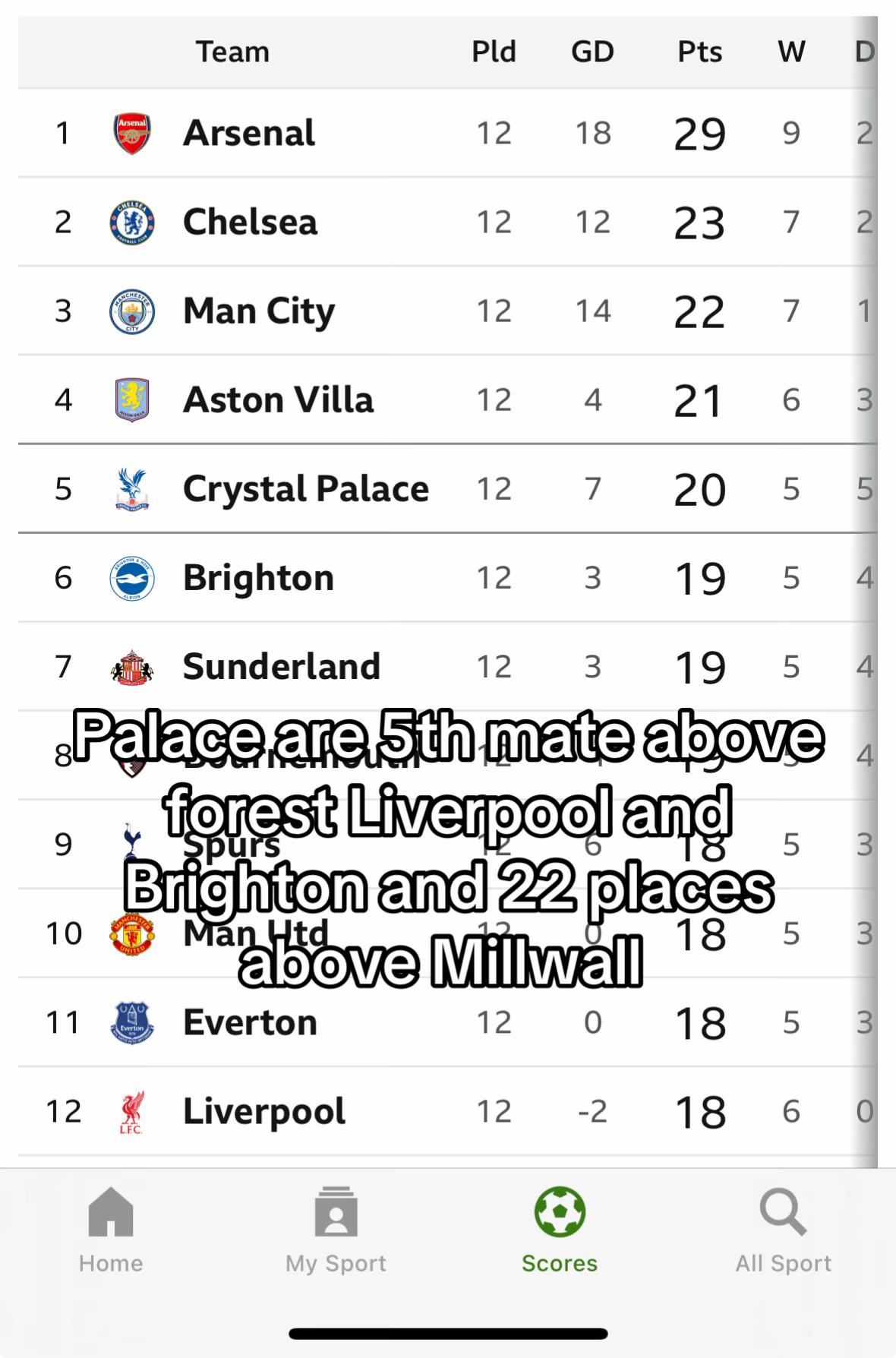This screenshot has width=896, height=1358.
Task: Tap the Pts column header
Action: [699, 52]
